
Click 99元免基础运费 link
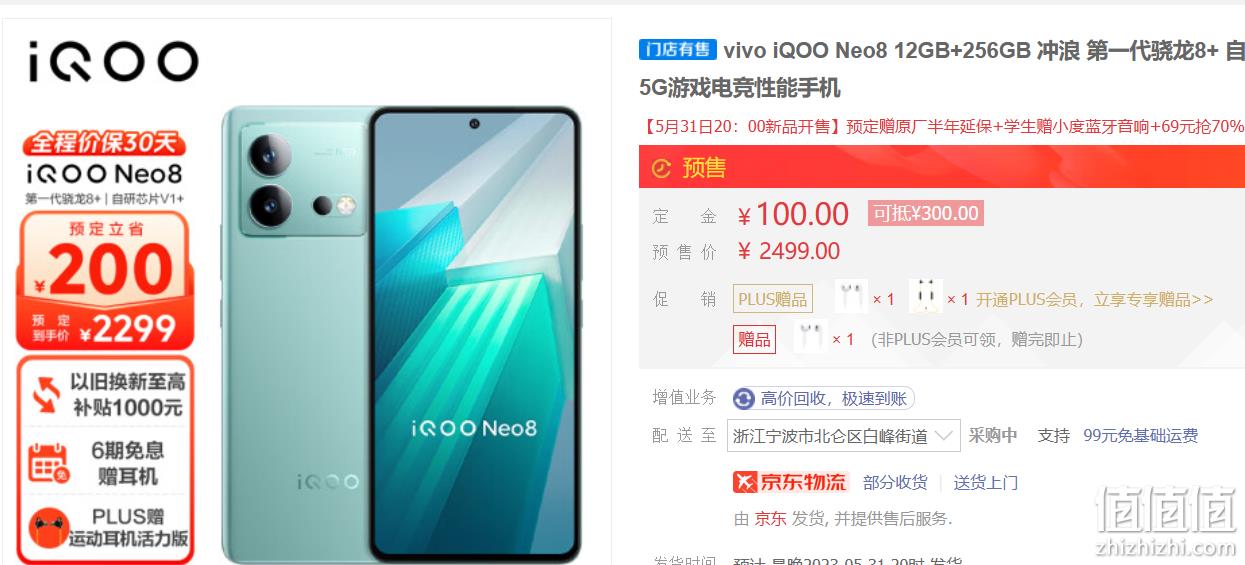pos(1140,436)
